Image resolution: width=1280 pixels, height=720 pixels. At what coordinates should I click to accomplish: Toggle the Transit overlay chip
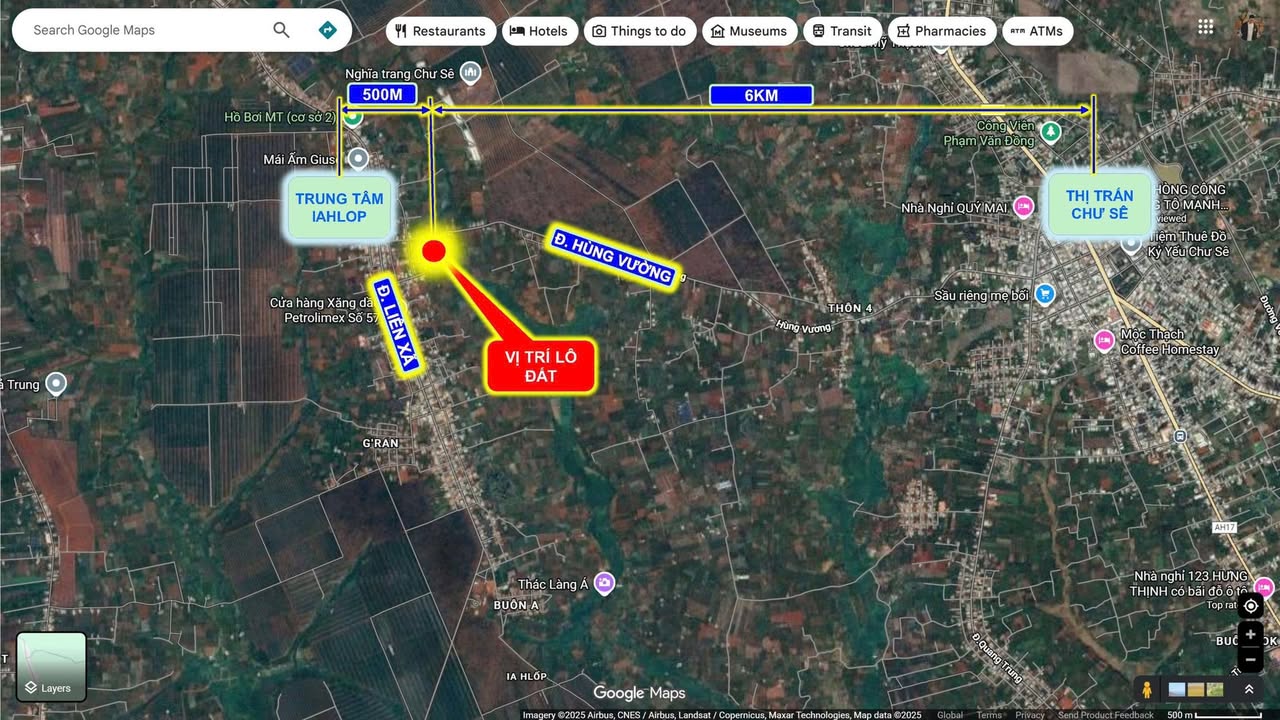[842, 31]
